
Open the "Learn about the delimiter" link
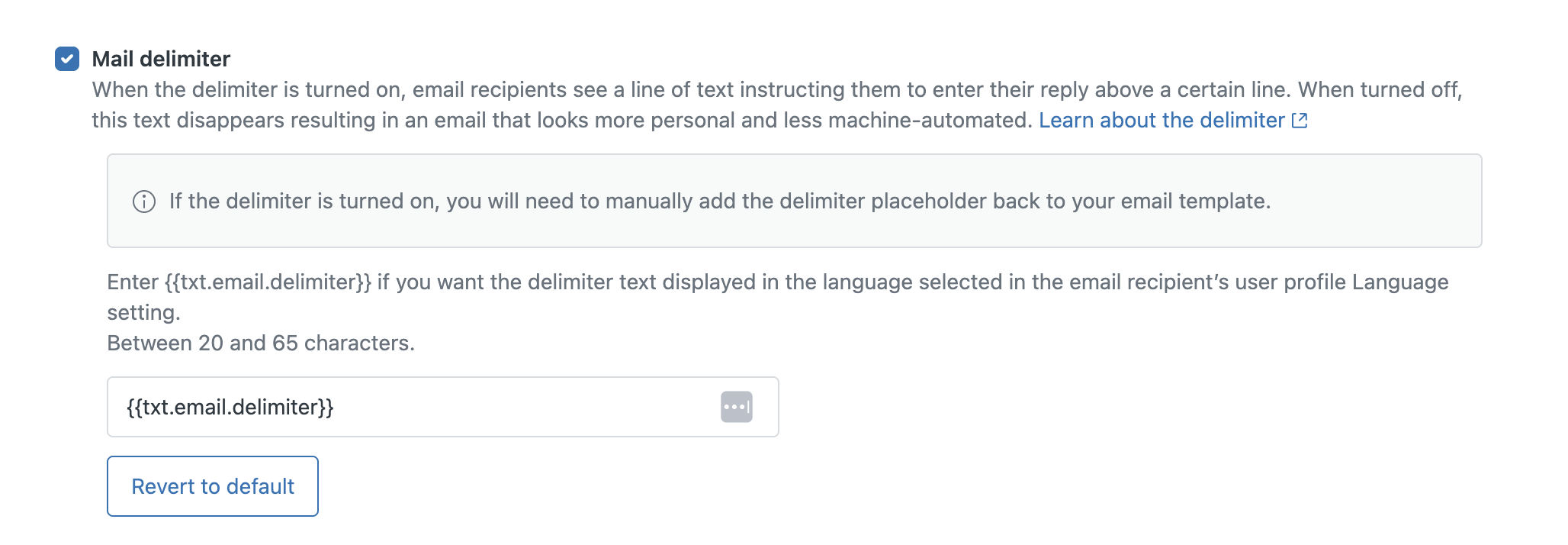pos(1162,121)
